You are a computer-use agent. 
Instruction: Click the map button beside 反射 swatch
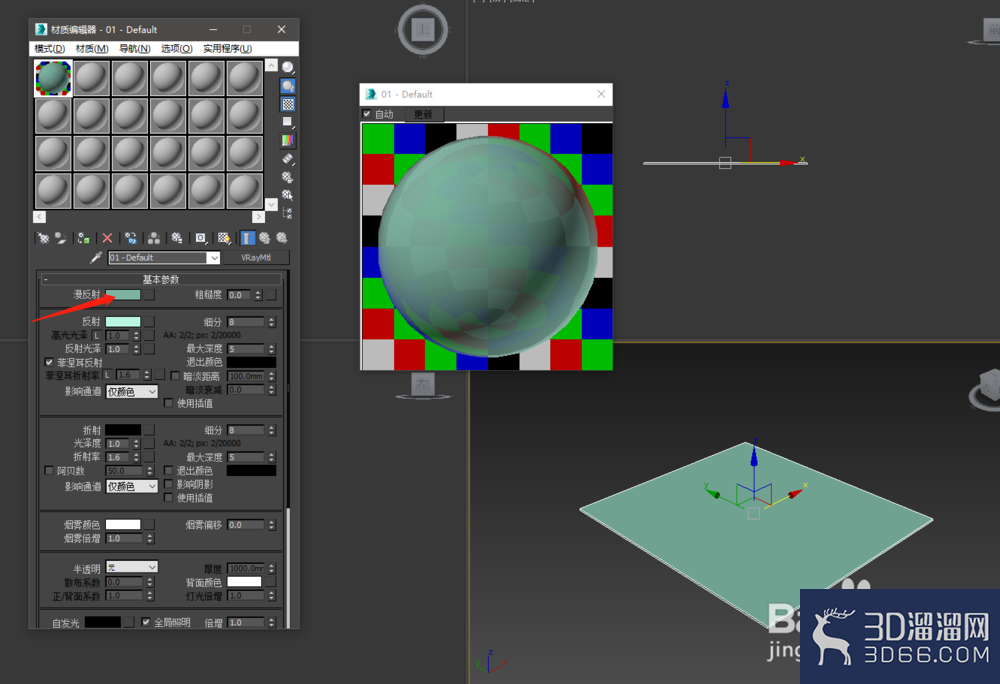point(149,321)
